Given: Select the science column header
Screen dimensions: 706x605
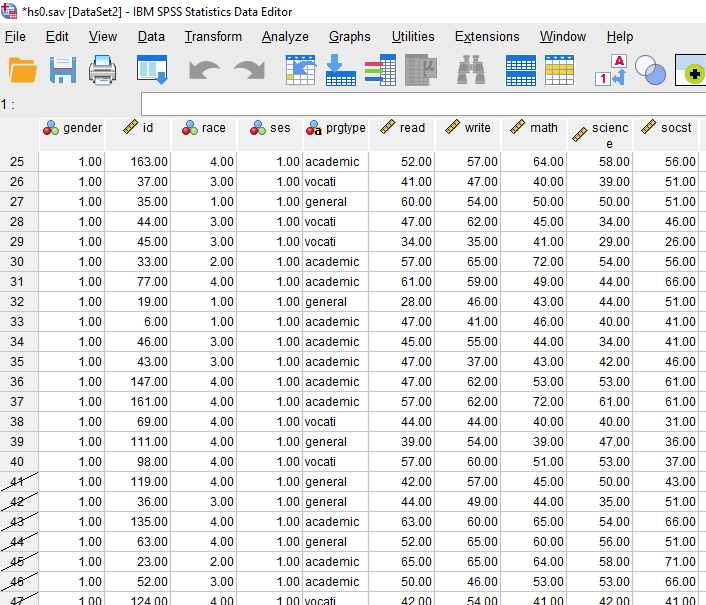Looking at the screenshot, I should [600, 135].
